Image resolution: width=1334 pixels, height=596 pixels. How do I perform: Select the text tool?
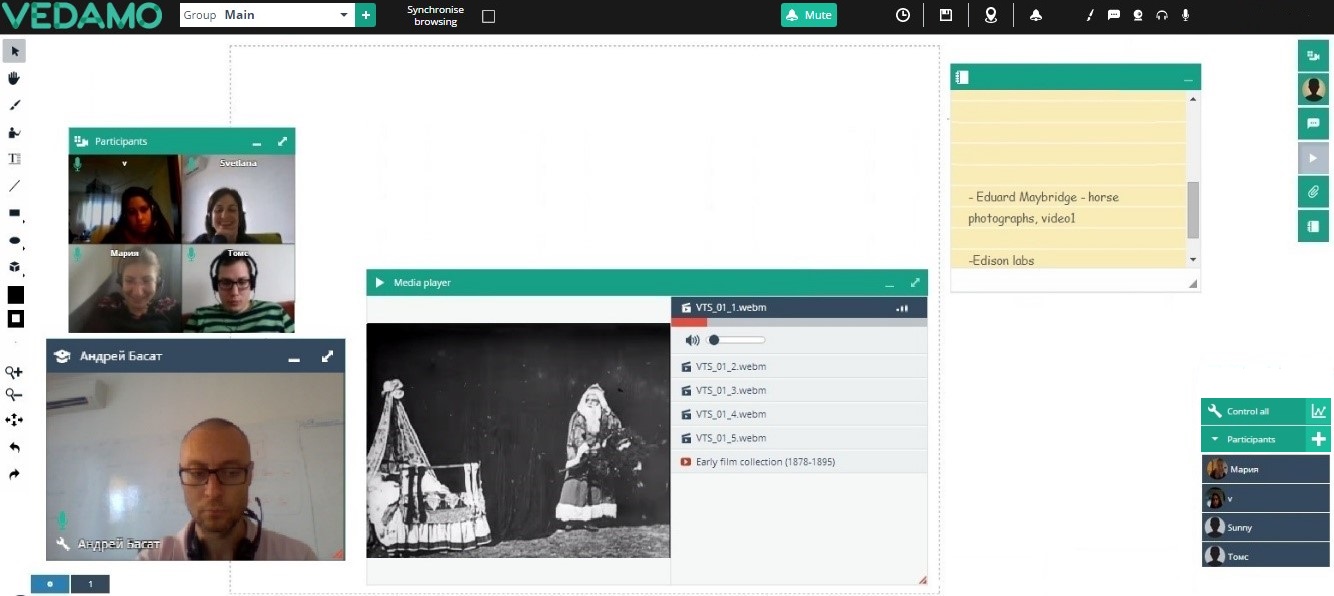pos(14,159)
